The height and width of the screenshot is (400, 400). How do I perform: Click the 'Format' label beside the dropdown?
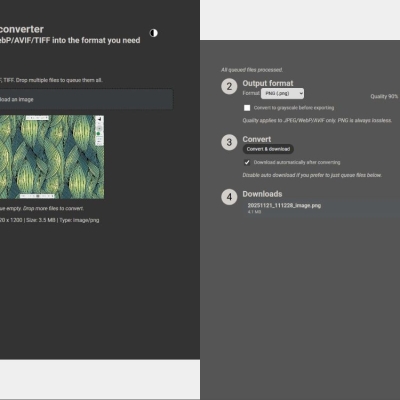[x=251, y=93]
